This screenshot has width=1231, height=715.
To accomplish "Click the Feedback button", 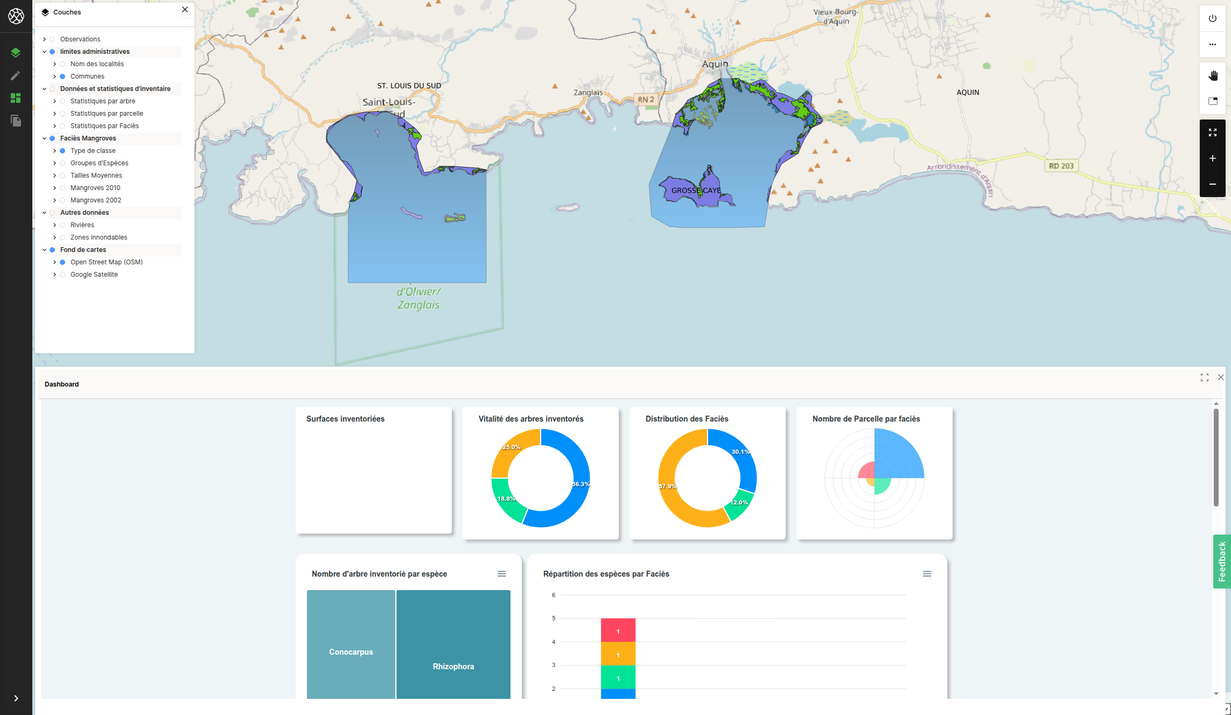I will pos(1221,562).
